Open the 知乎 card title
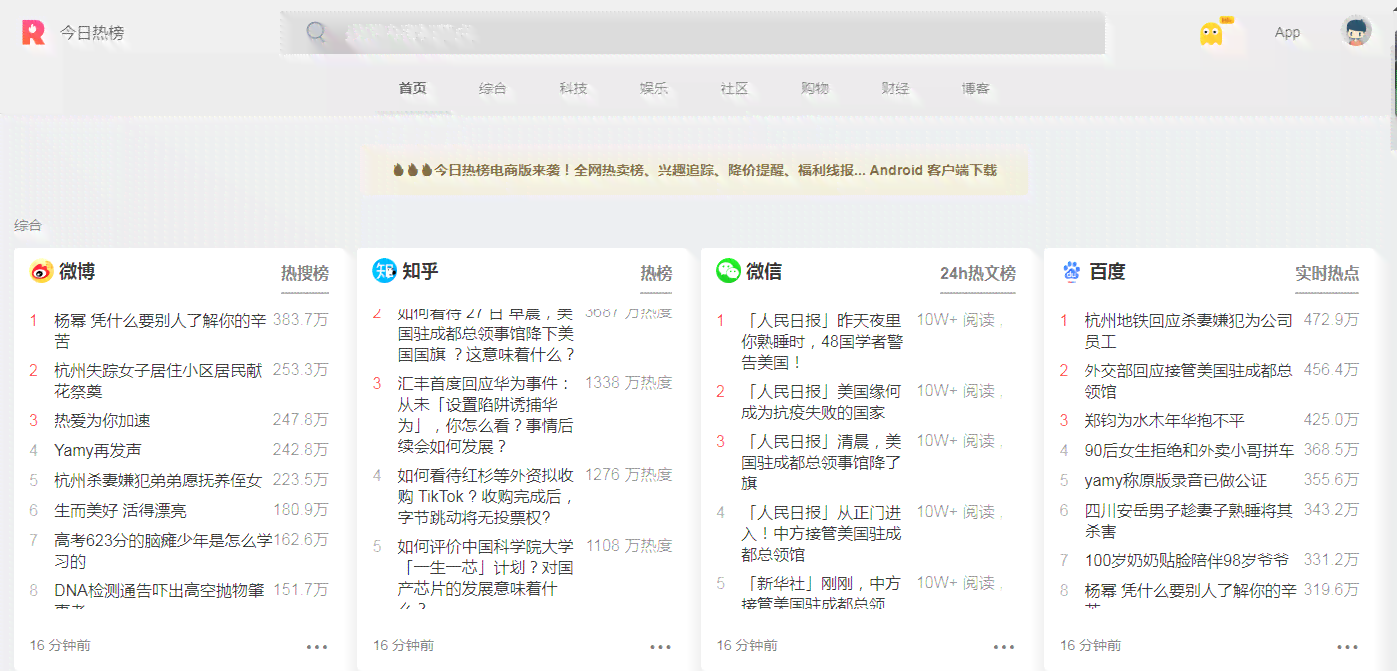This screenshot has height=671, width=1397. (x=420, y=271)
